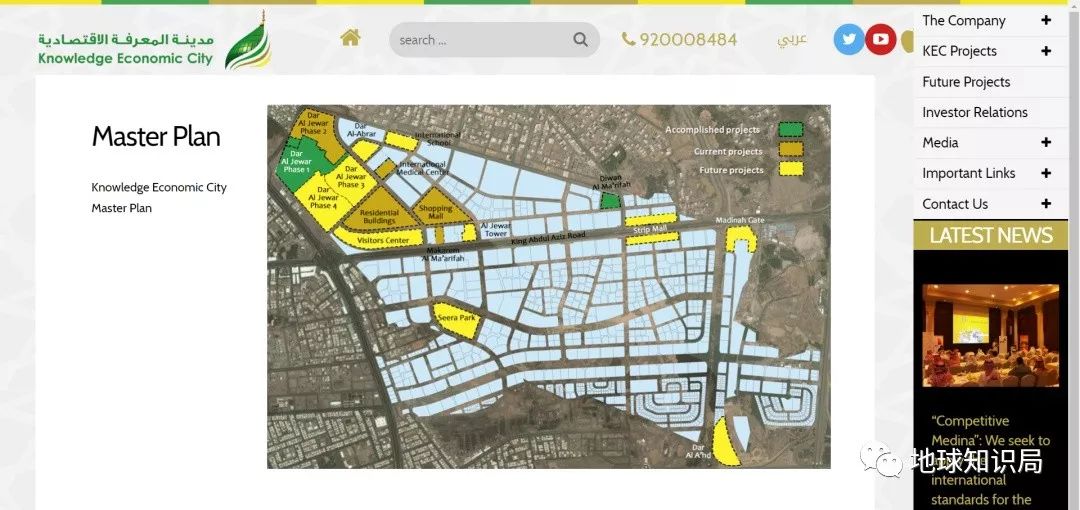
Task: Expand The Company menu plus sign
Action: click(x=1046, y=21)
